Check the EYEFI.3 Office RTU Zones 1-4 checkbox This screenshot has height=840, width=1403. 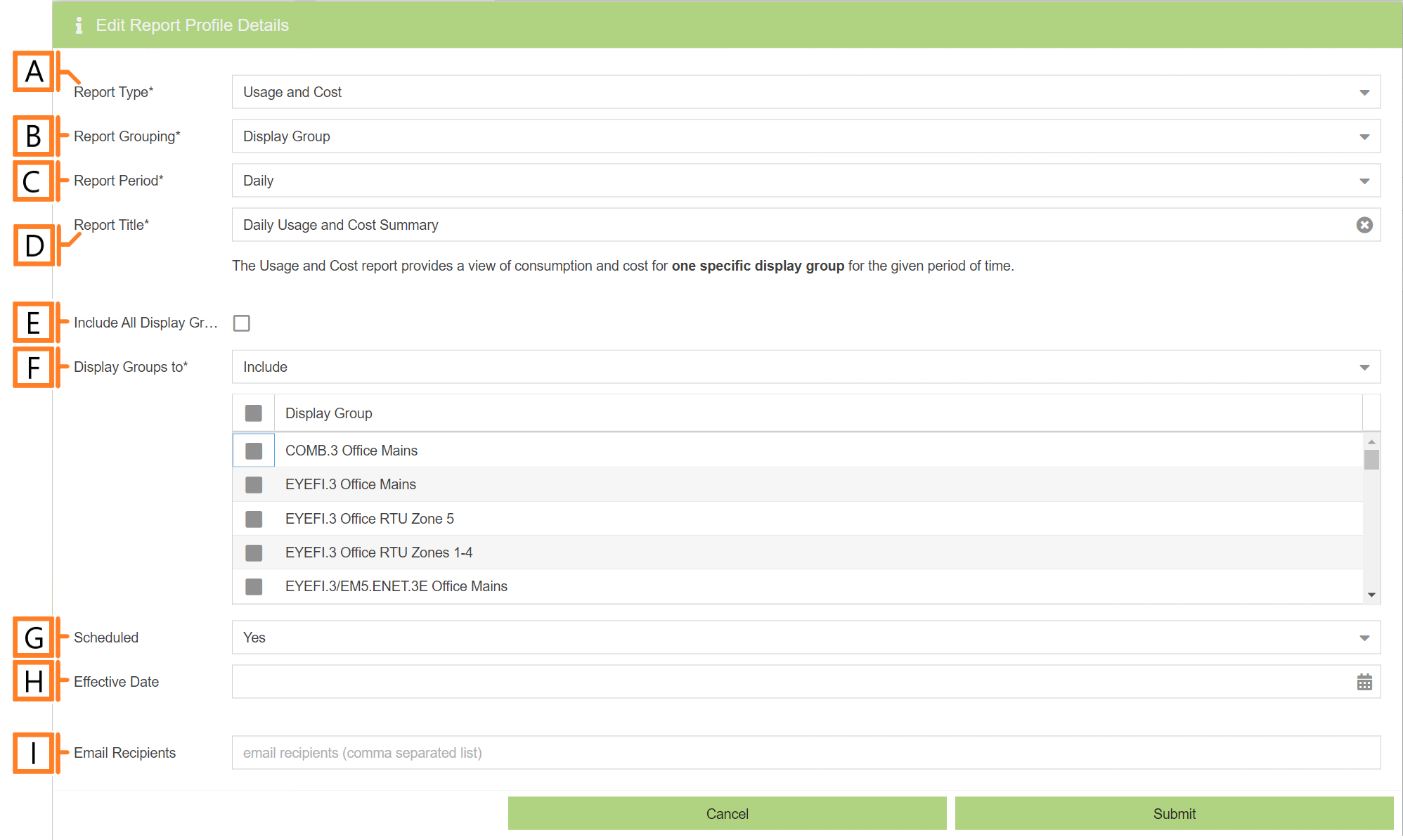253,553
